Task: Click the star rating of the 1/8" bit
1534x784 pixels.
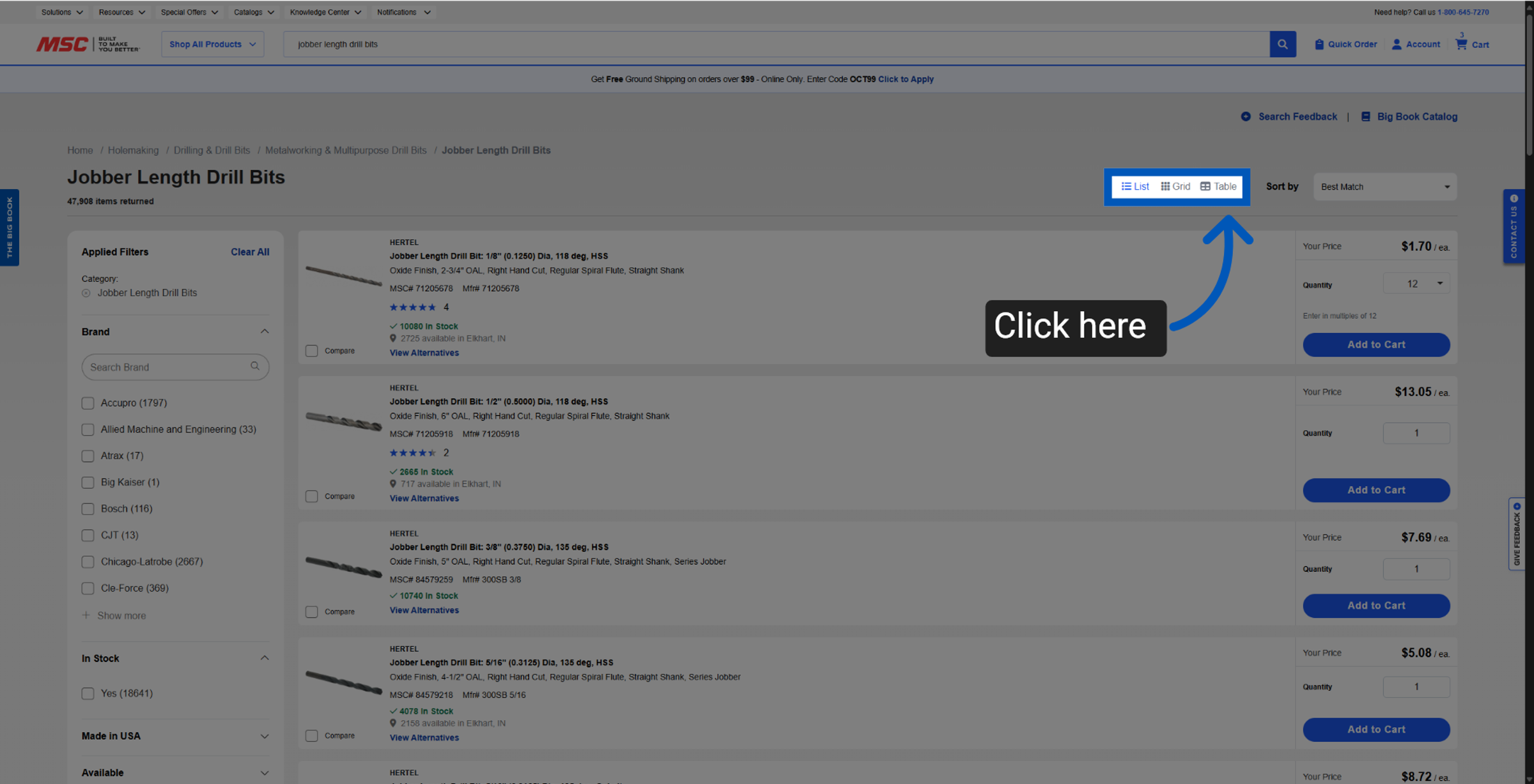Action: pos(413,307)
